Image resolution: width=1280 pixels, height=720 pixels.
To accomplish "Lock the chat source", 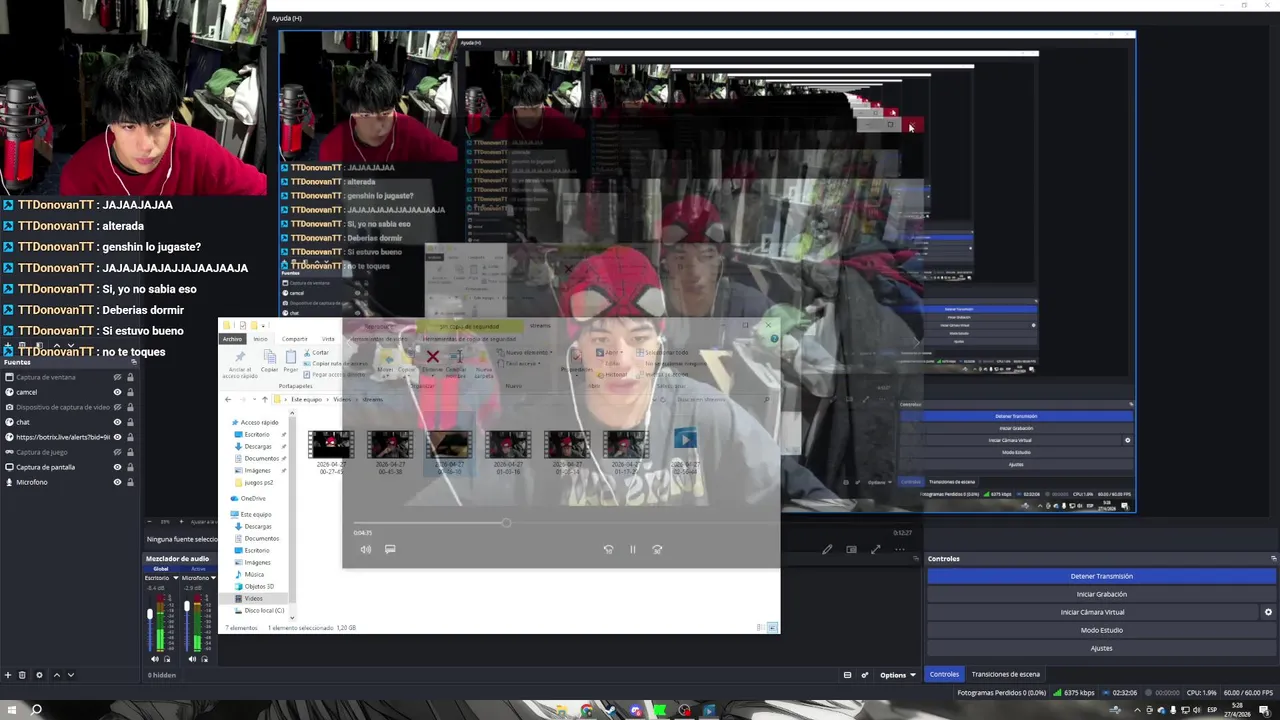I will click(130, 422).
